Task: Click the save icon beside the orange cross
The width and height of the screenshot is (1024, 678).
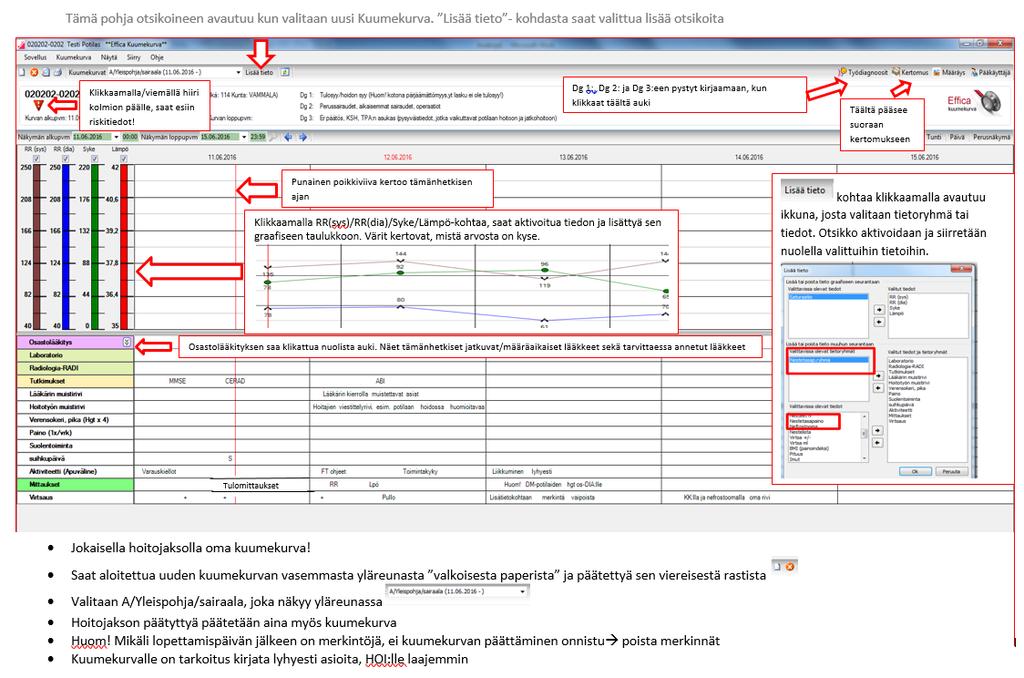Action: click(x=46, y=73)
